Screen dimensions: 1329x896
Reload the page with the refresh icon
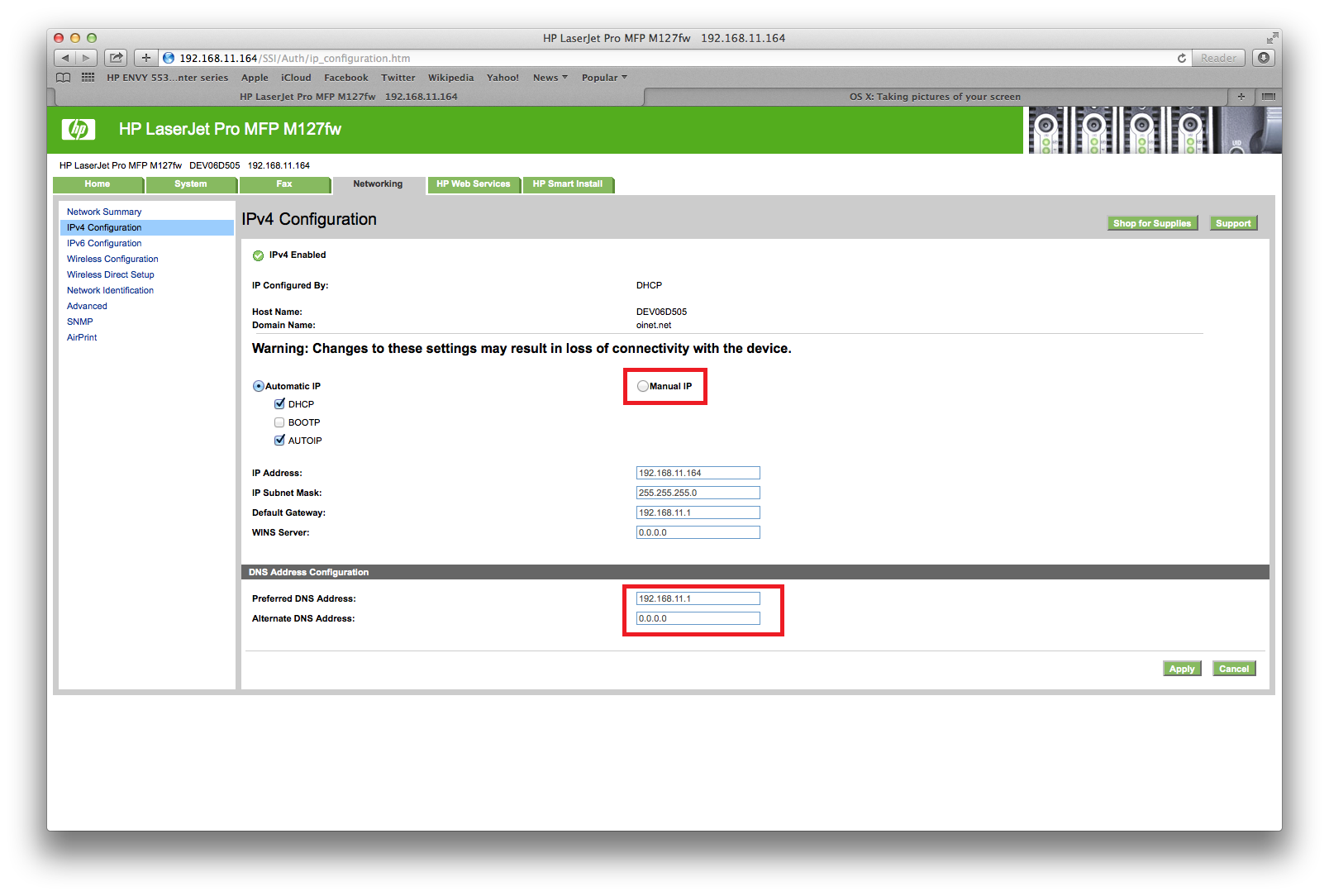[x=1182, y=58]
